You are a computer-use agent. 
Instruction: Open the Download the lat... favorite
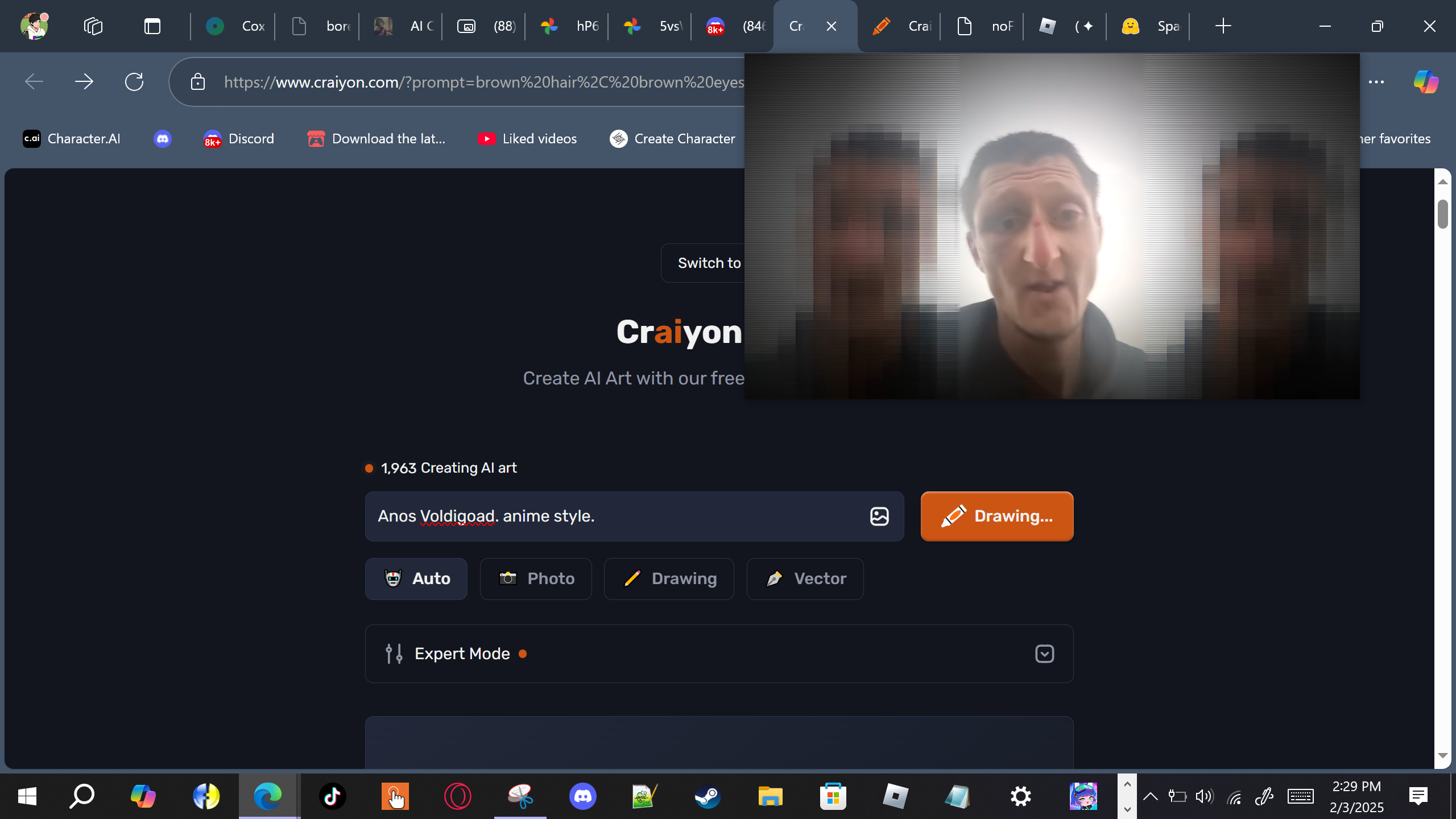377,139
